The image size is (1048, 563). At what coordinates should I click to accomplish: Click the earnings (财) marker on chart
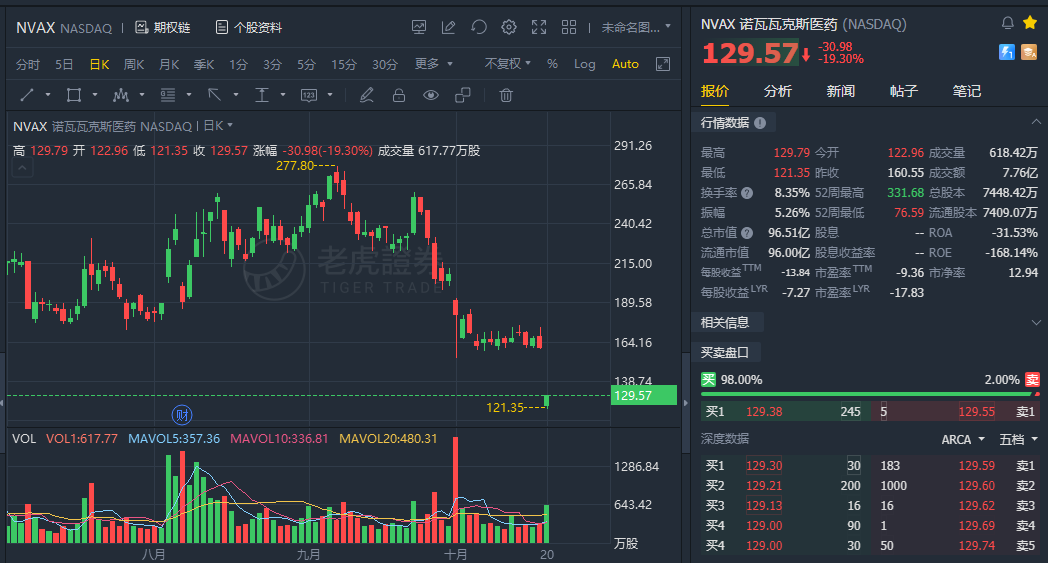tap(182, 415)
